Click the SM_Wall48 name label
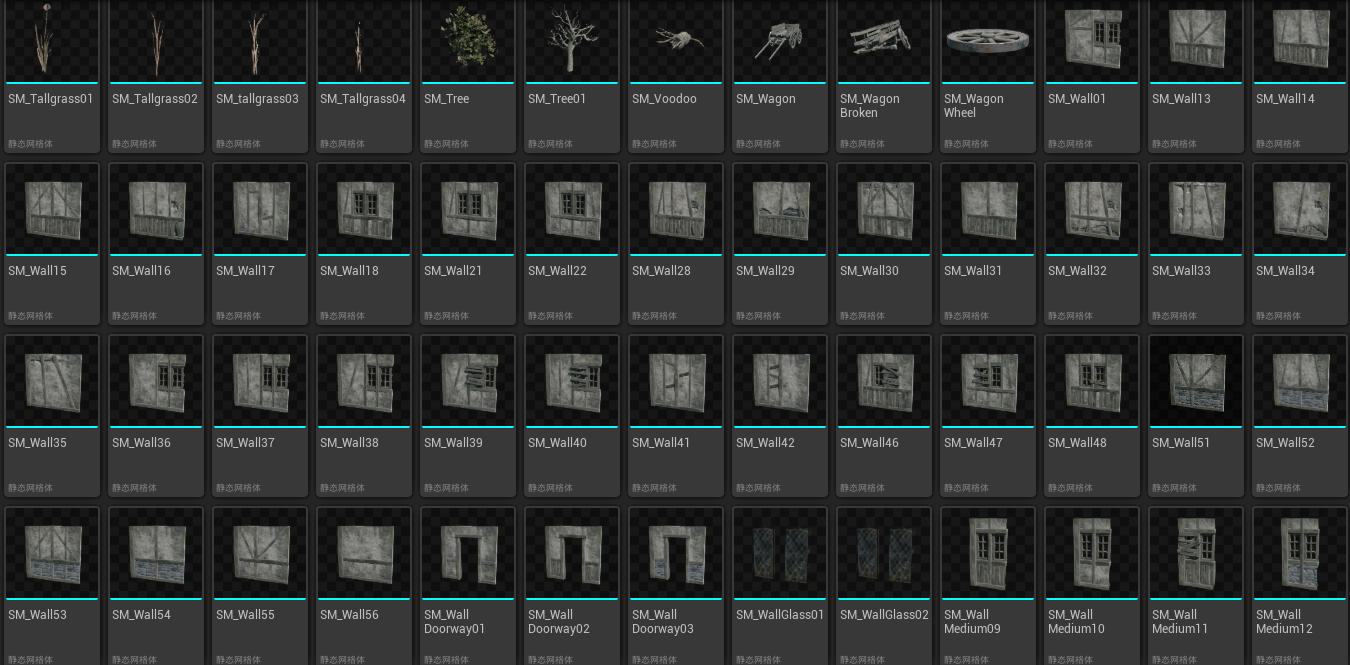The width and height of the screenshot is (1350, 665). pyautogui.click(x=1077, y=443)
